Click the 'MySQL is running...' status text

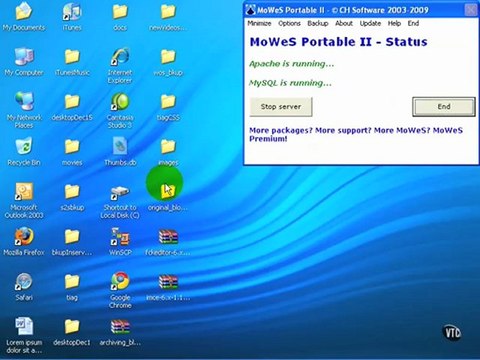click(x=290, y=83)
